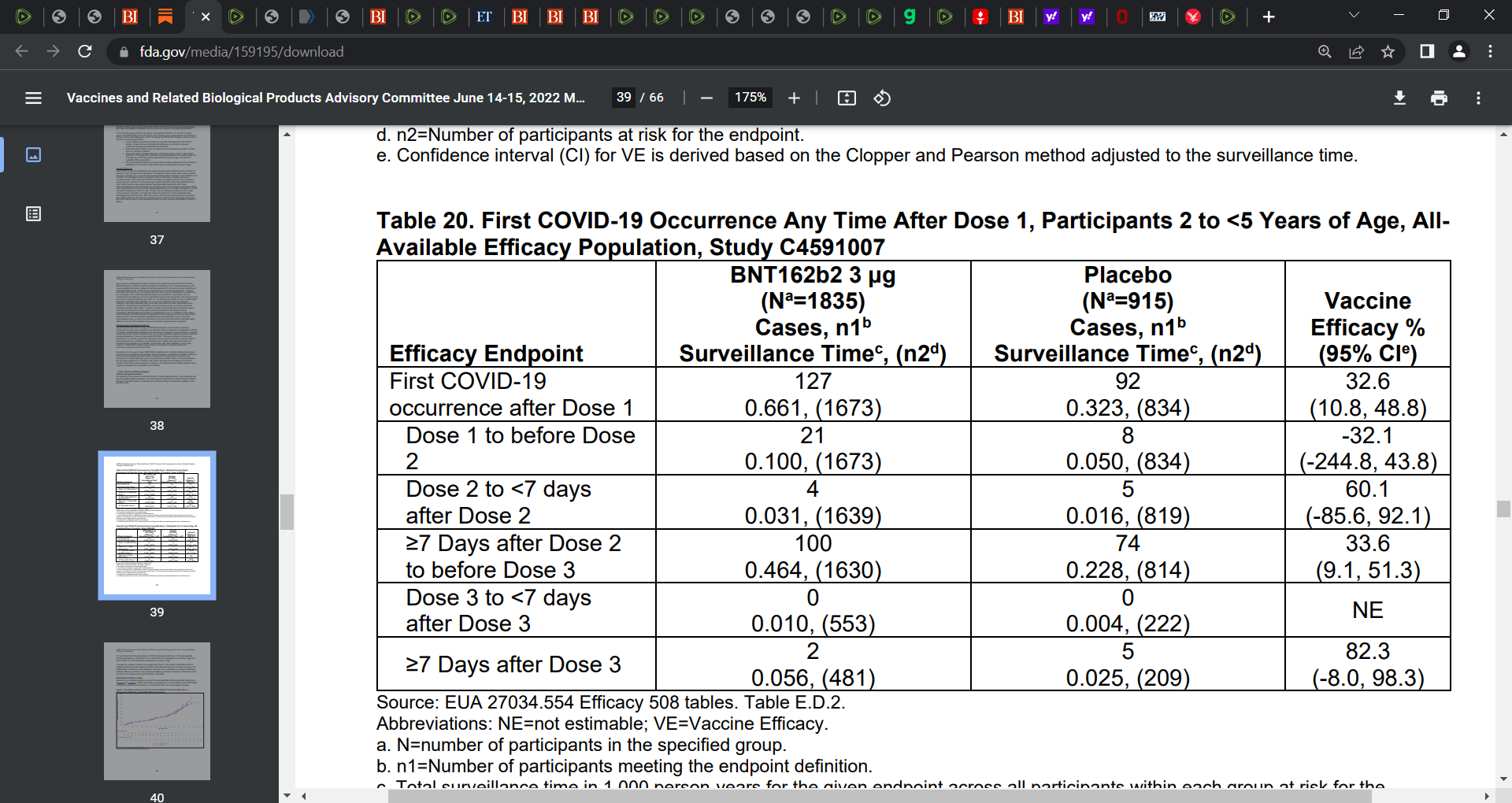
Task: Switch to the orange bookmark-icon tab
Action: tap(165, 17)
